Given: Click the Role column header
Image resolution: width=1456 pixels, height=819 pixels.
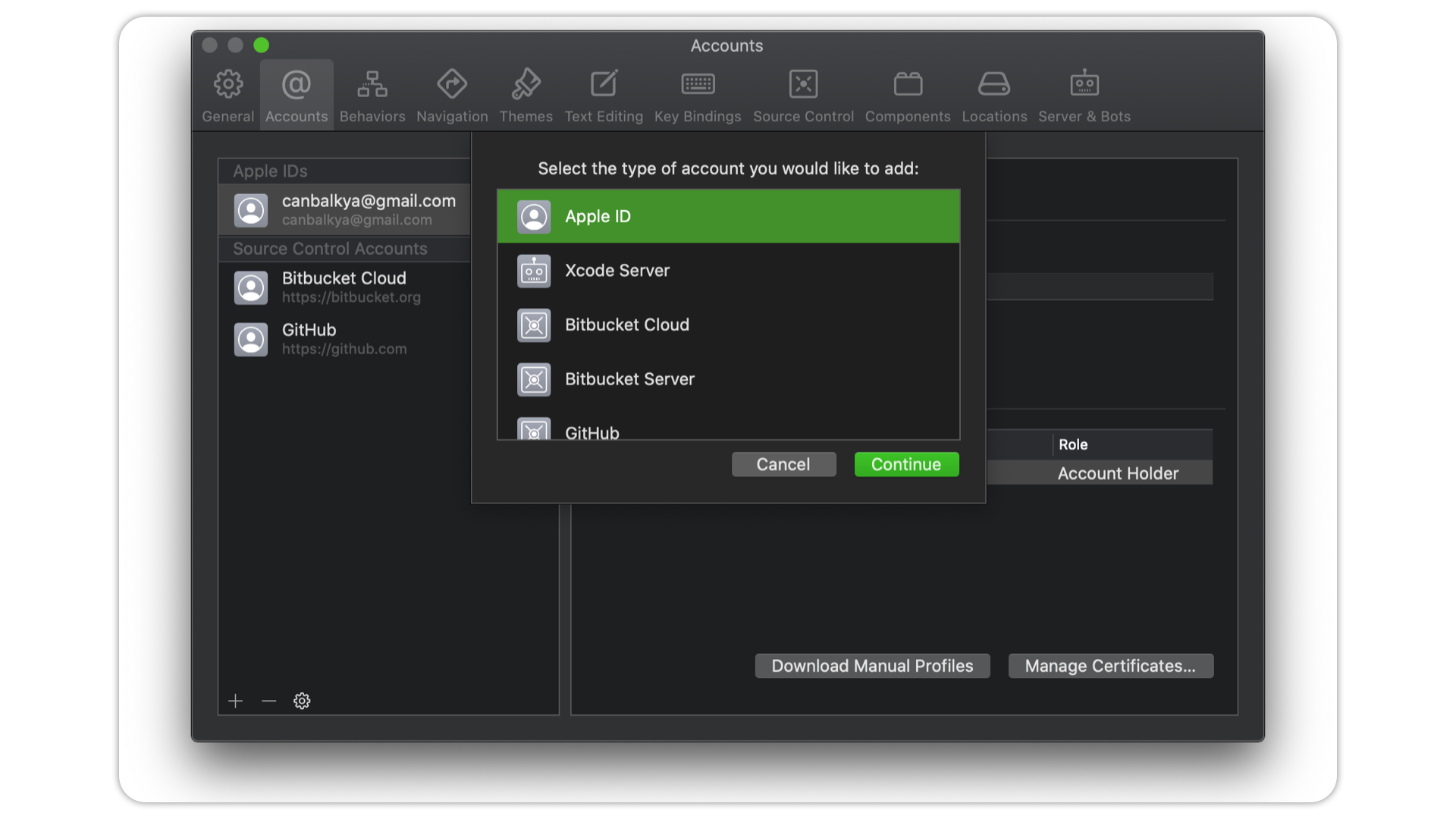Looking at the screenshot, I should [1133, 444].
